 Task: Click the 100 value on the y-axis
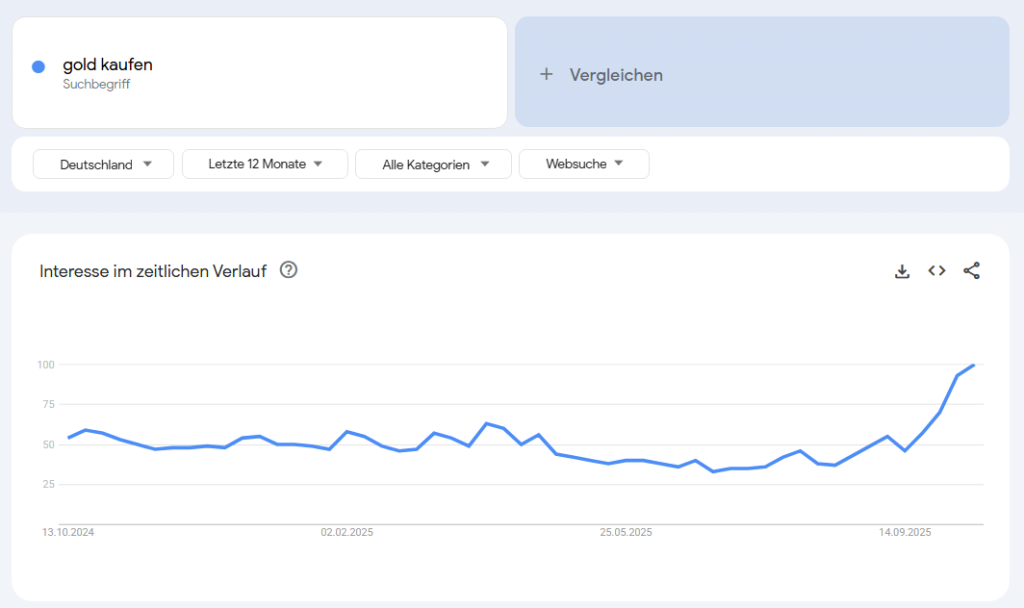[46, 364]
